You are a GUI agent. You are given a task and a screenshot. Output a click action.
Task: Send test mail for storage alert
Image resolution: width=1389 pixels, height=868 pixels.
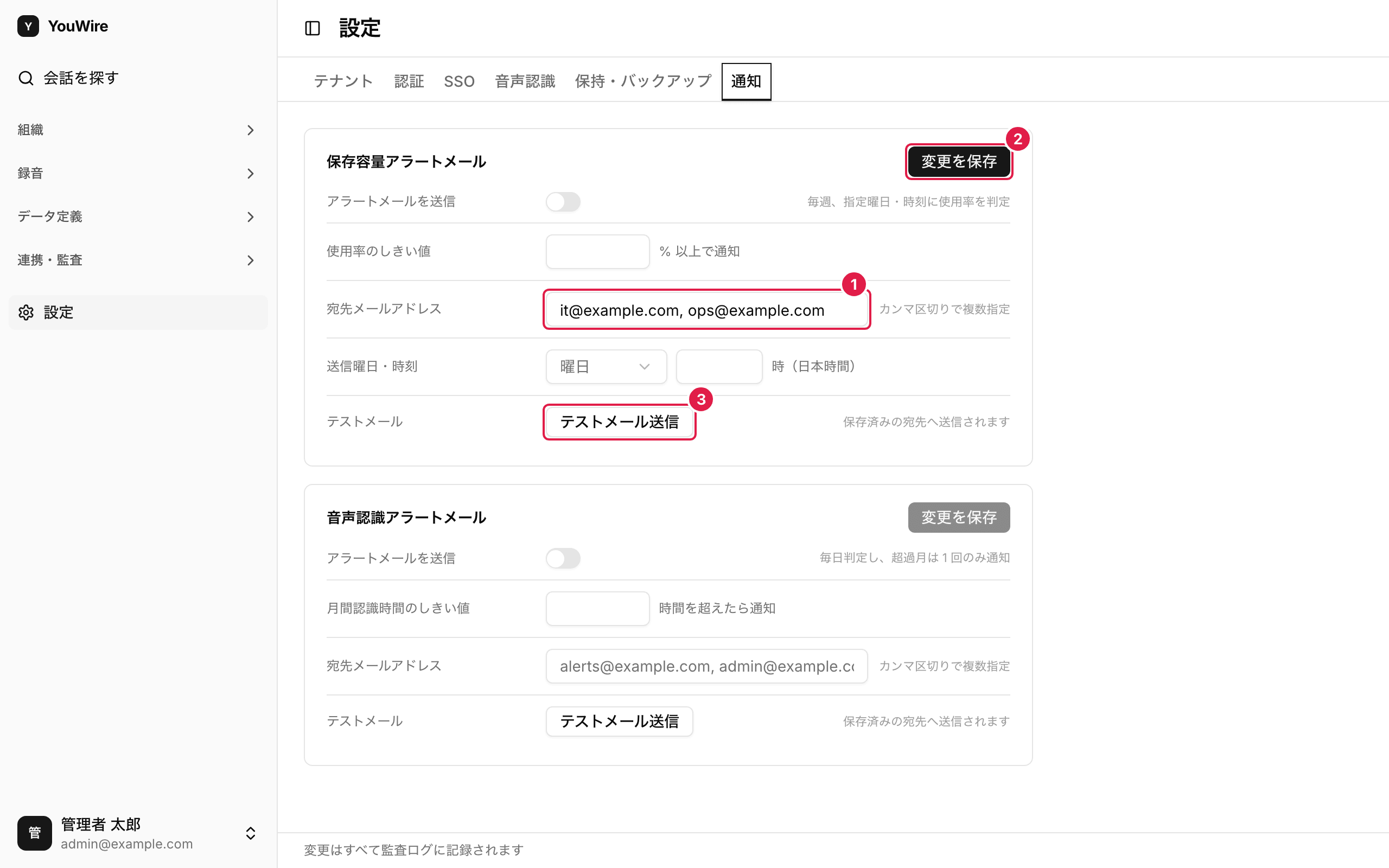[619, 422]
